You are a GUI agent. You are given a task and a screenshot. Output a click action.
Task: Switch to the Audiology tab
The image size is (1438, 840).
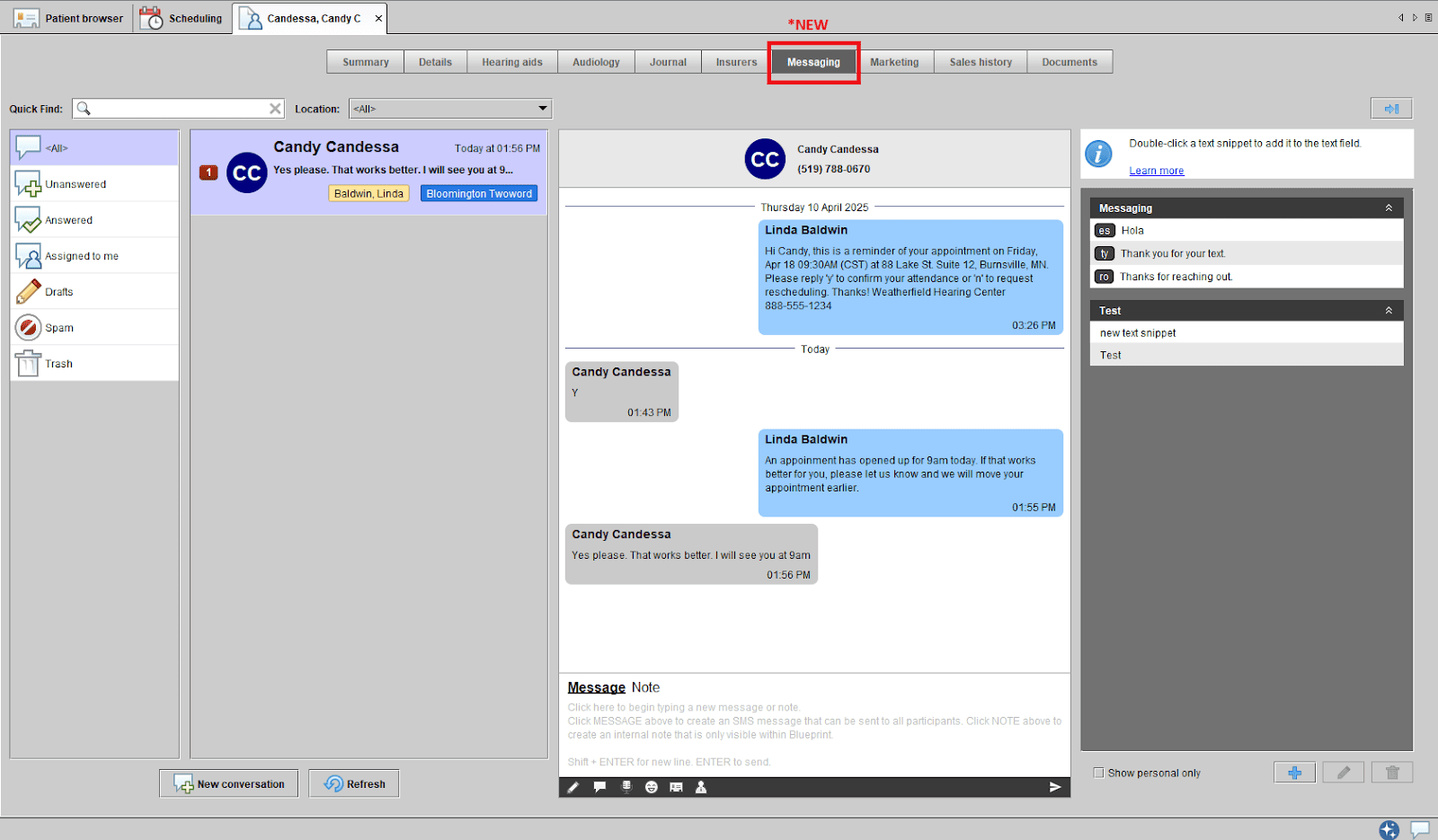(596, 62)
